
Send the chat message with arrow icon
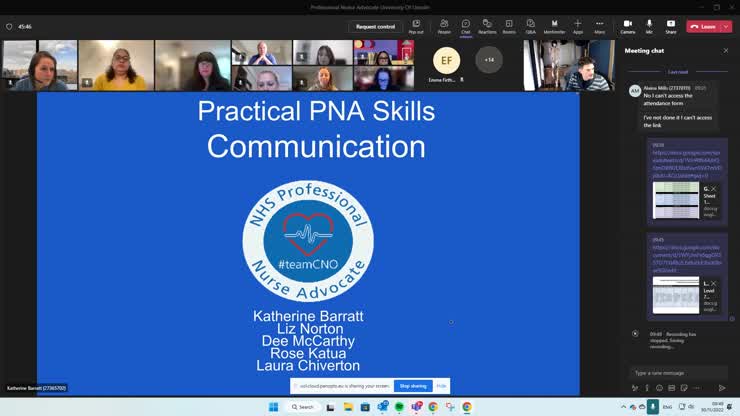click(722, 388)
